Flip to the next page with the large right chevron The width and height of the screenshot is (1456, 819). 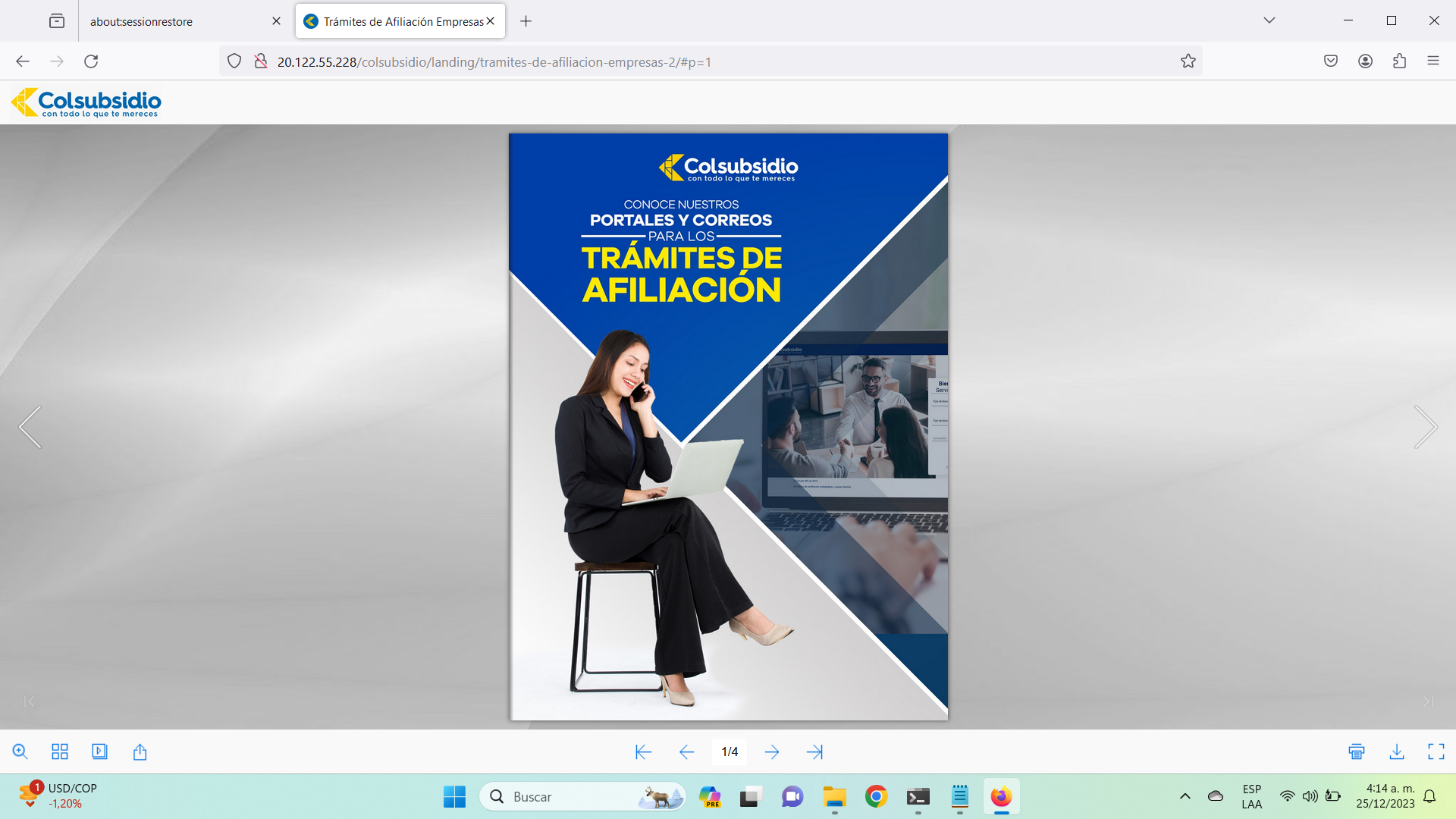click(1425, 427)
